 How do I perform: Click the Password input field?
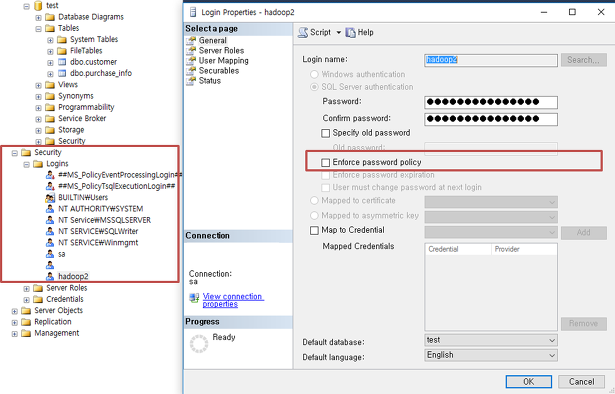[x=491, y=102]
